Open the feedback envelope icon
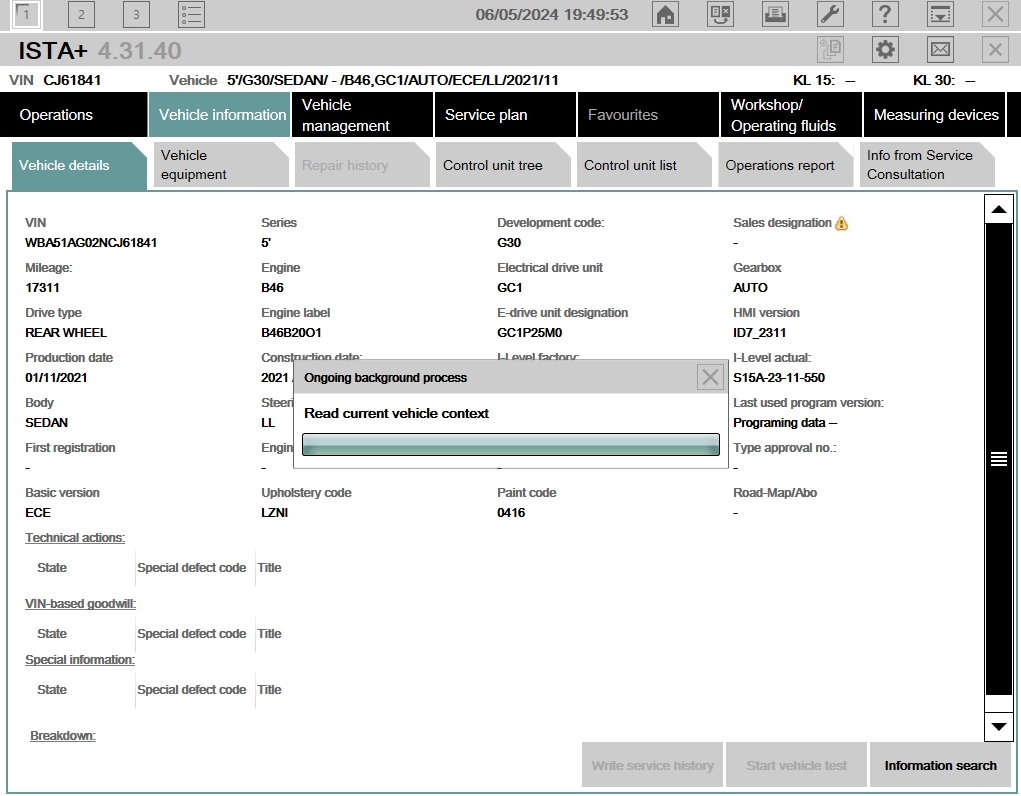The height and width of the screenshot is (796, 1021). point(940,50)
